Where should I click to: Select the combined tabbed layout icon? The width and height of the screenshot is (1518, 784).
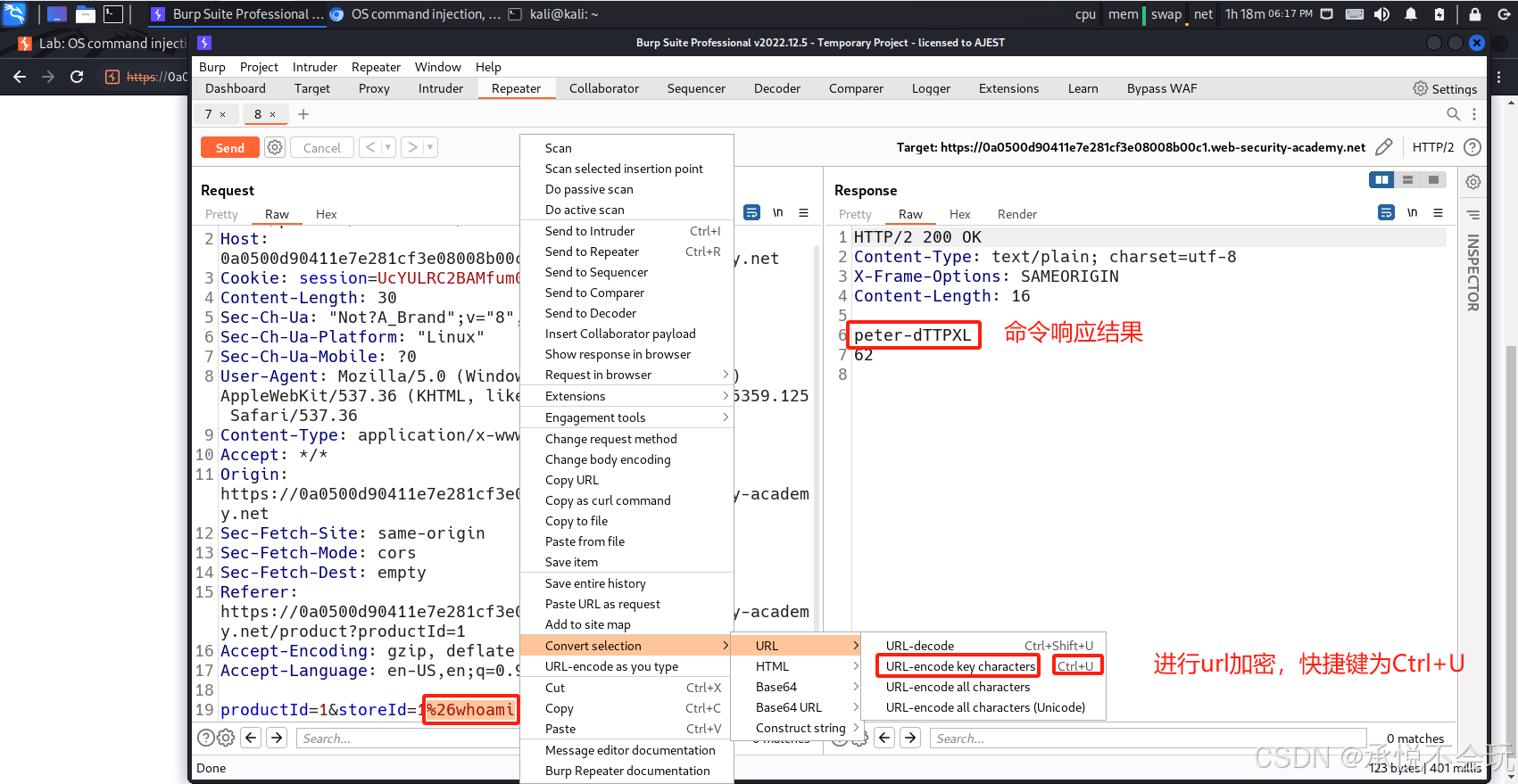coord(1433,180)
